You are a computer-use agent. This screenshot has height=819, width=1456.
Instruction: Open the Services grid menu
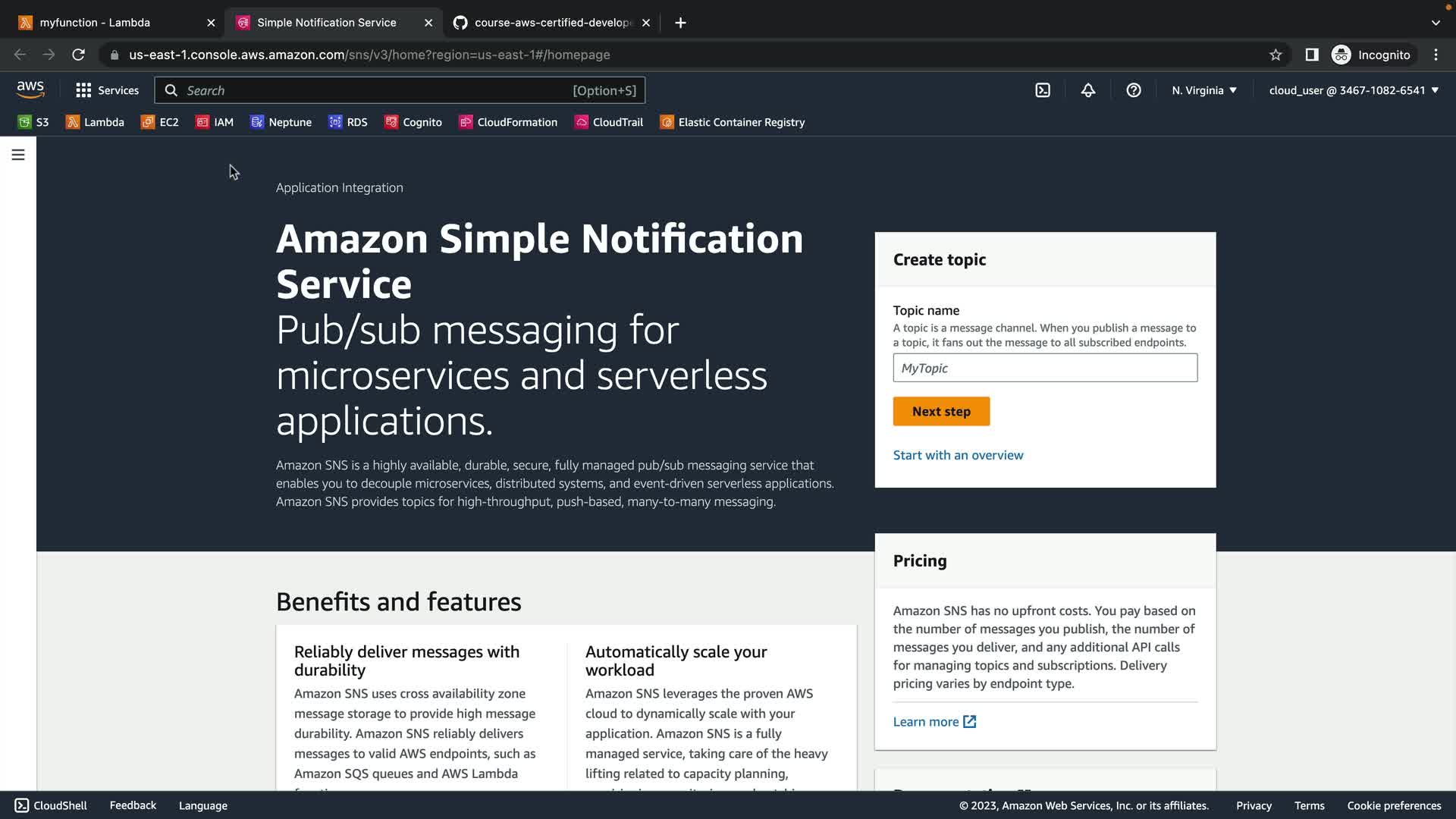[107, 90]
